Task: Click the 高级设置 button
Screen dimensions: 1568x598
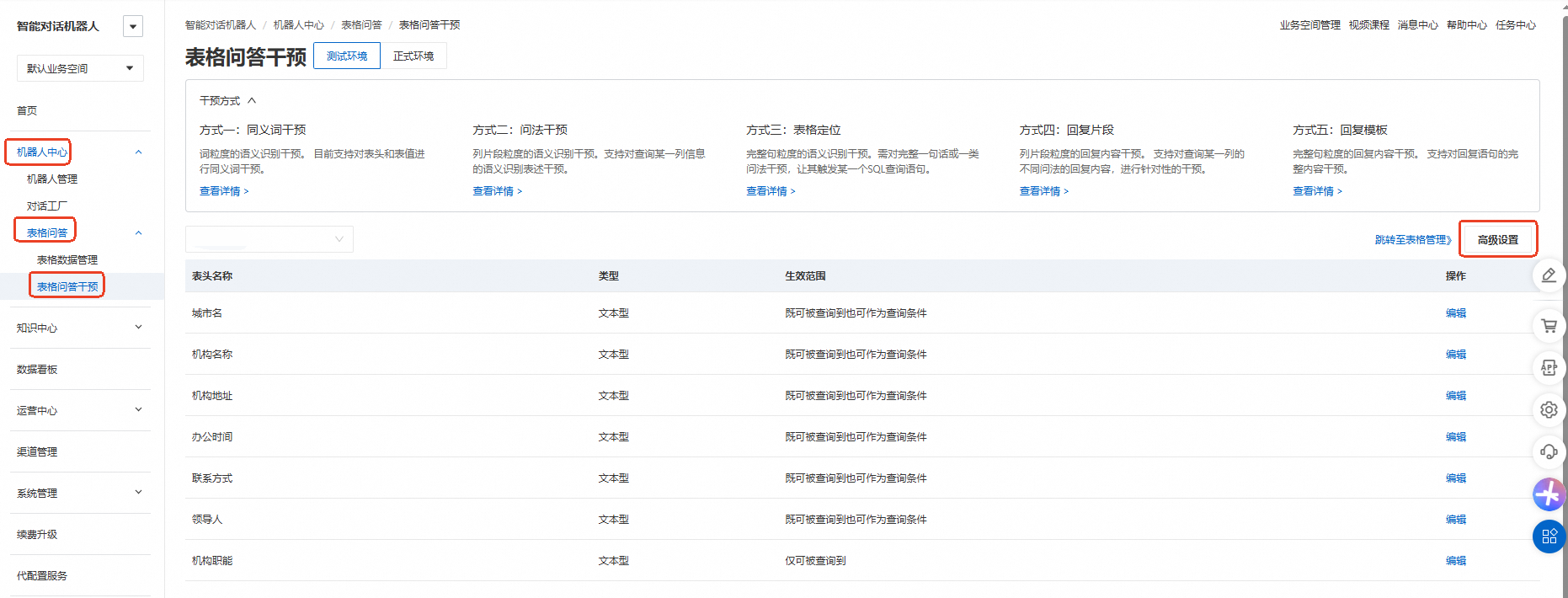Action: point(1498,239)
